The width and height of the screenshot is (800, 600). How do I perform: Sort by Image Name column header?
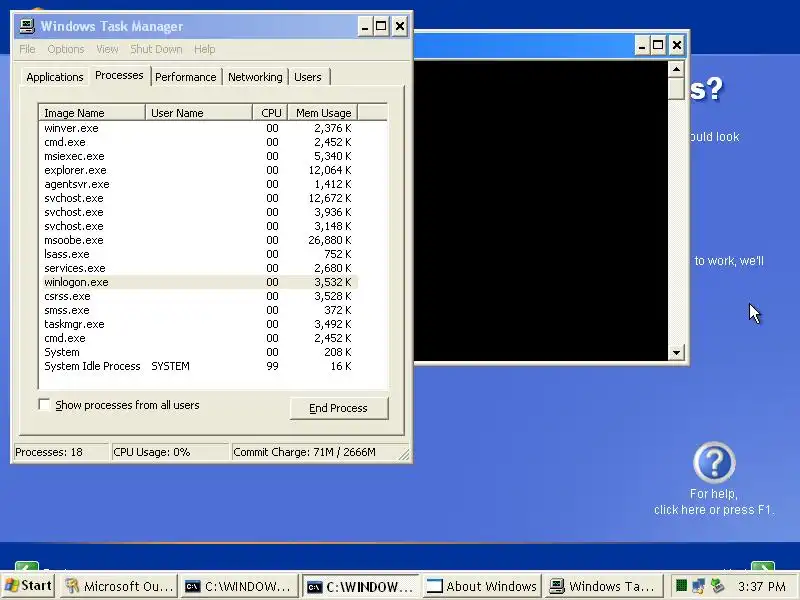pyautogui.click(x=92, y=113)
